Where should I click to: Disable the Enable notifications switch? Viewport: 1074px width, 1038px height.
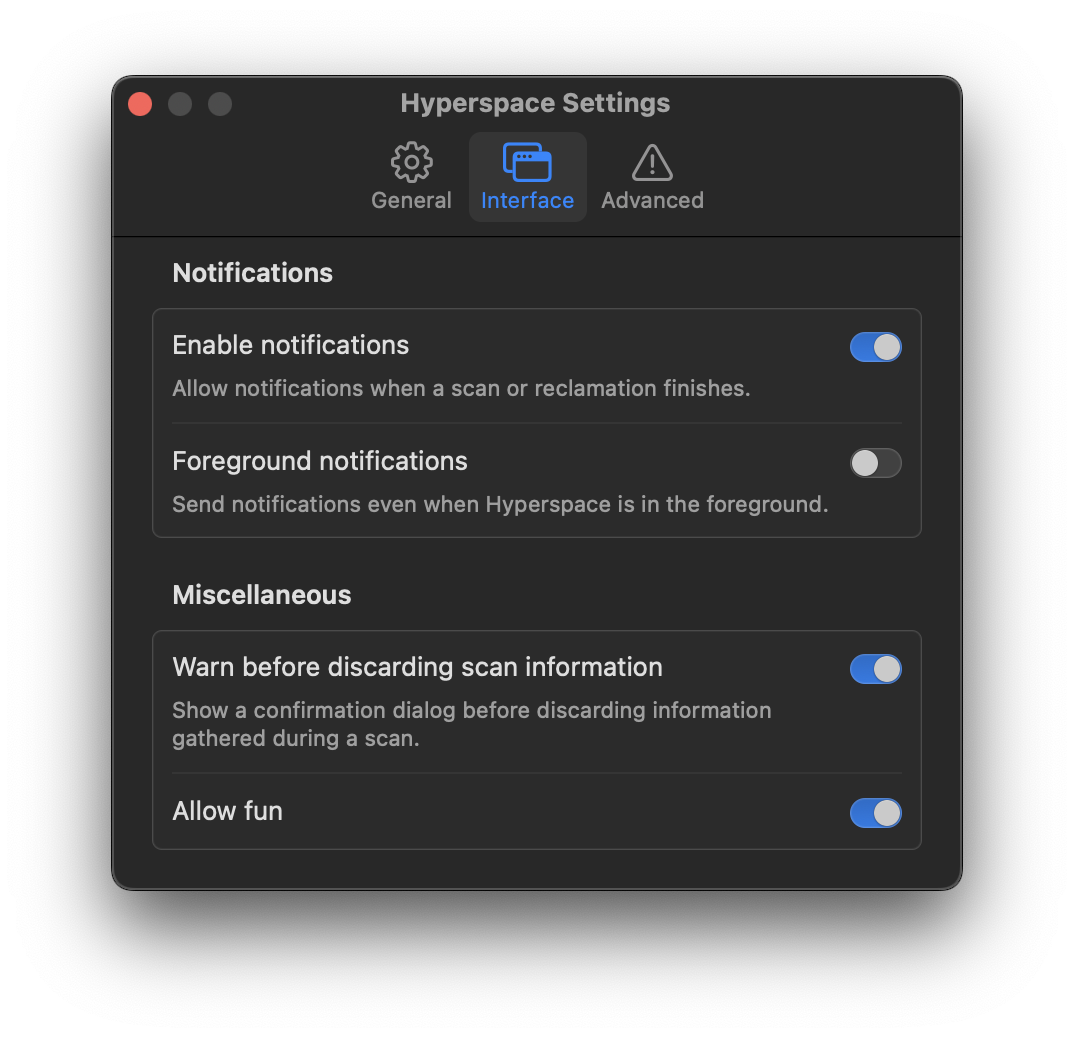(875, 347)
